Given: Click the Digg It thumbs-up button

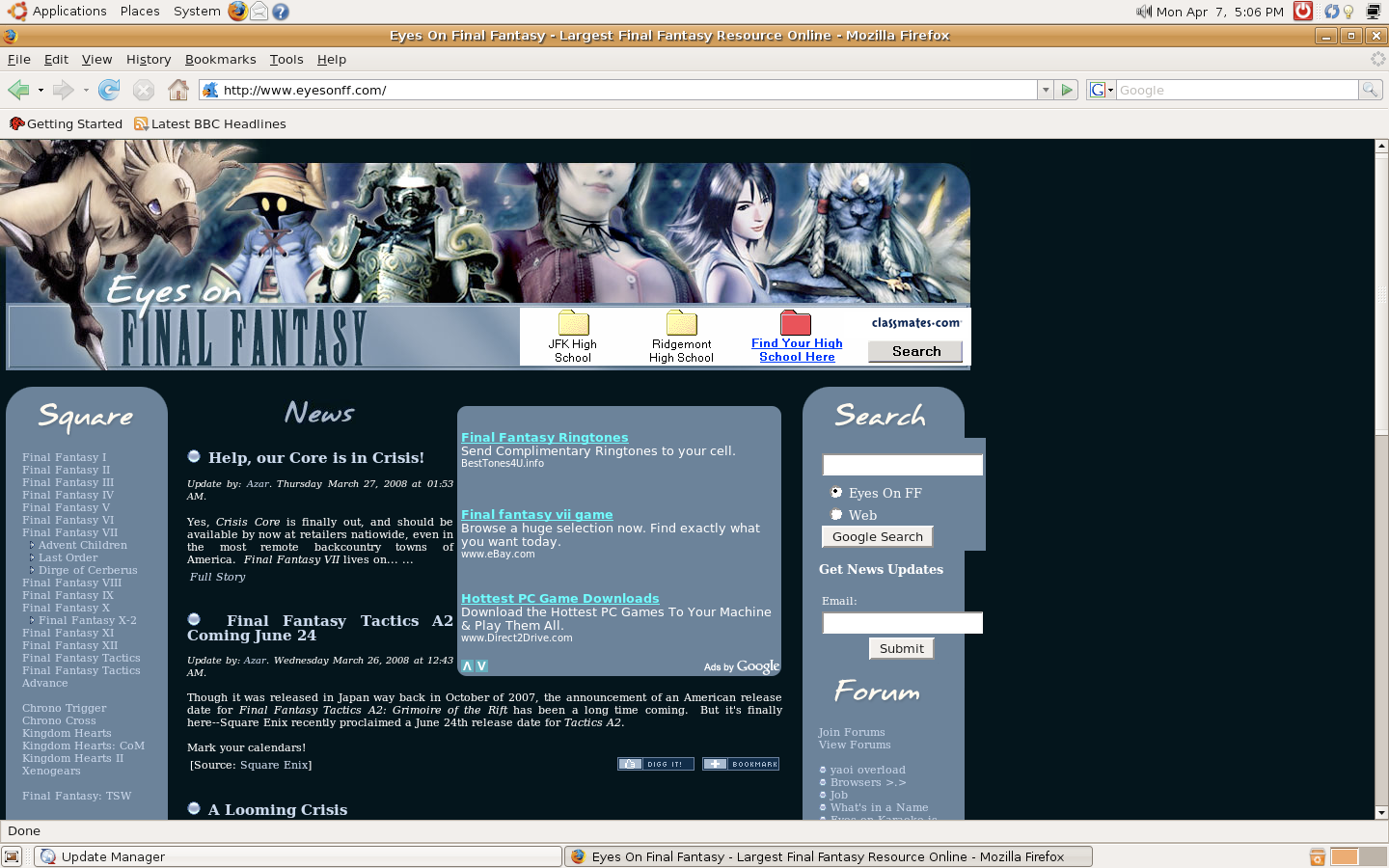Looking at the screenshot, I should click(x=656, y=764).
